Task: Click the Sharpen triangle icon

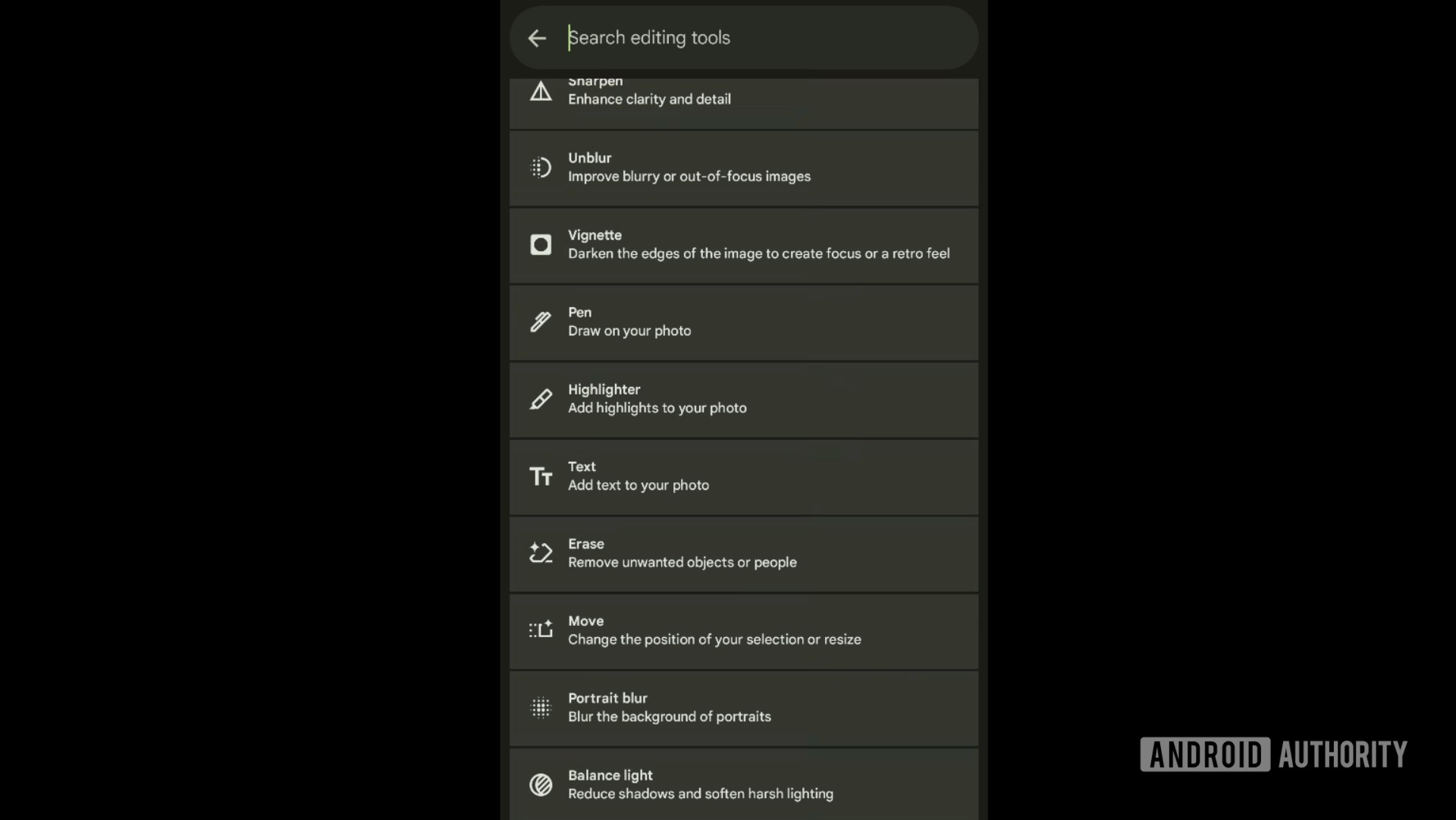Action: click(541, 92)
